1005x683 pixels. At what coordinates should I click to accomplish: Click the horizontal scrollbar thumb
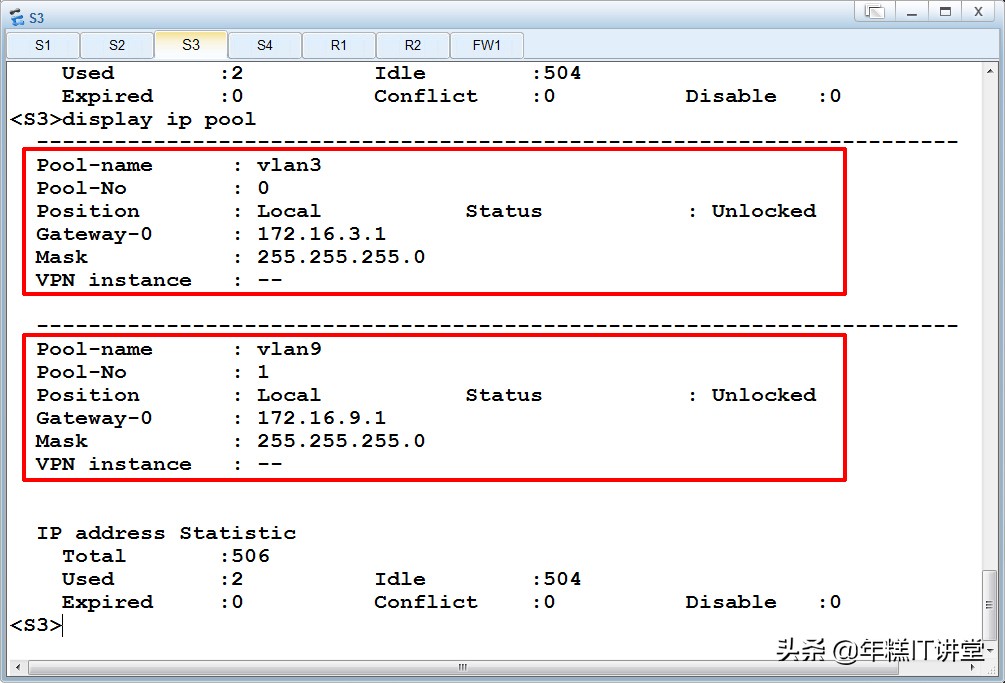[x=463, y=667]
